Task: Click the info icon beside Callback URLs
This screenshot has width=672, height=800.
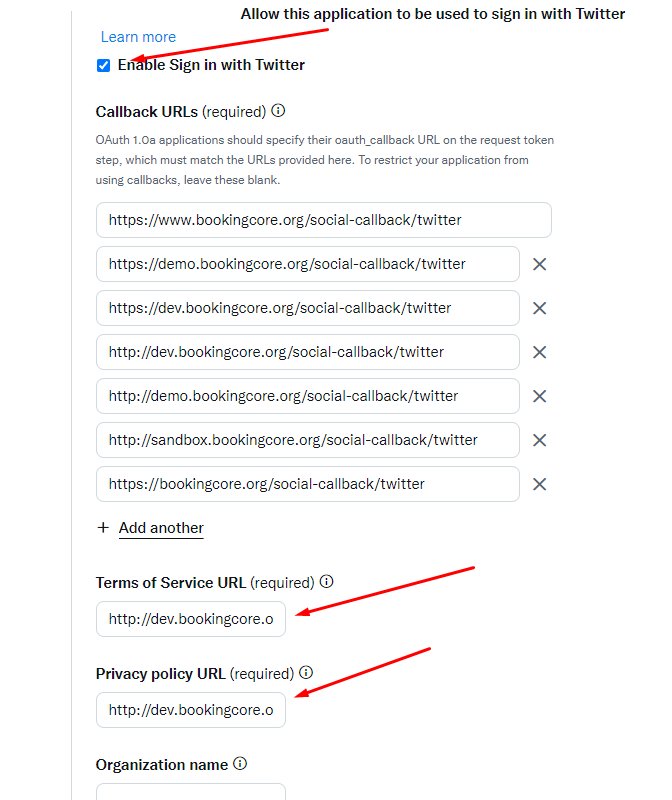Action: [279, 111]
